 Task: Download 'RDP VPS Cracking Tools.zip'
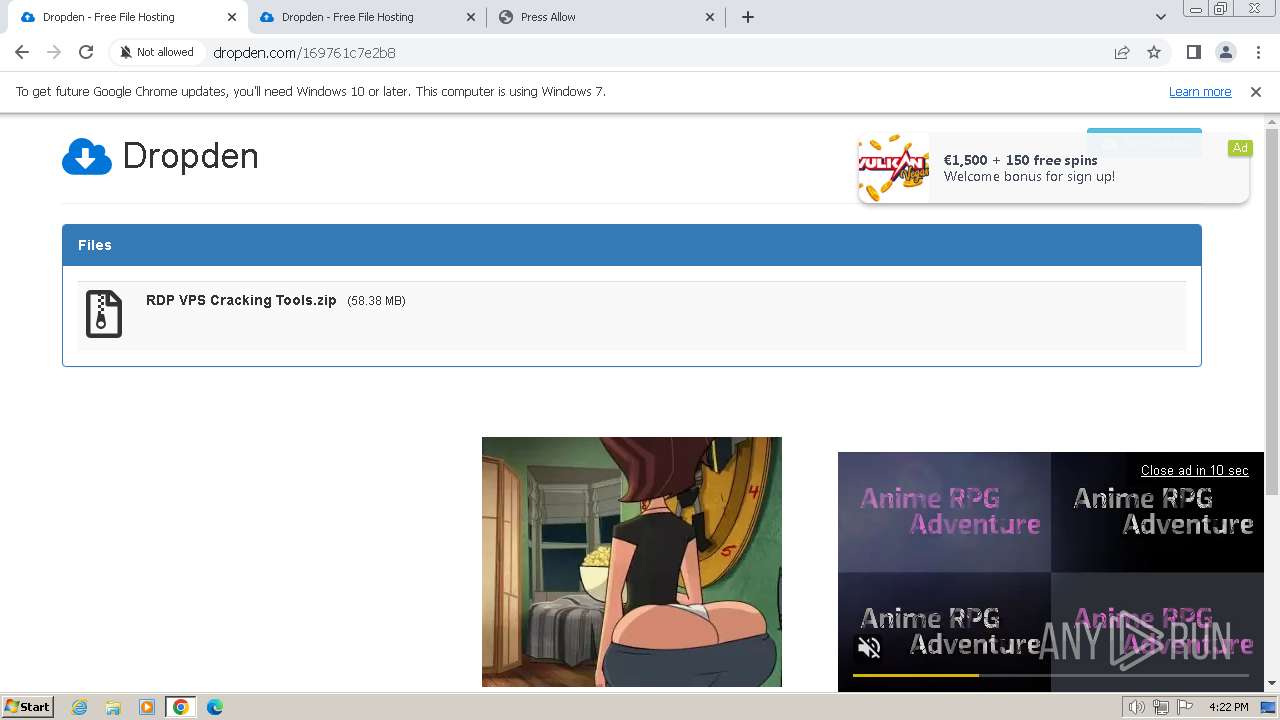241,300
